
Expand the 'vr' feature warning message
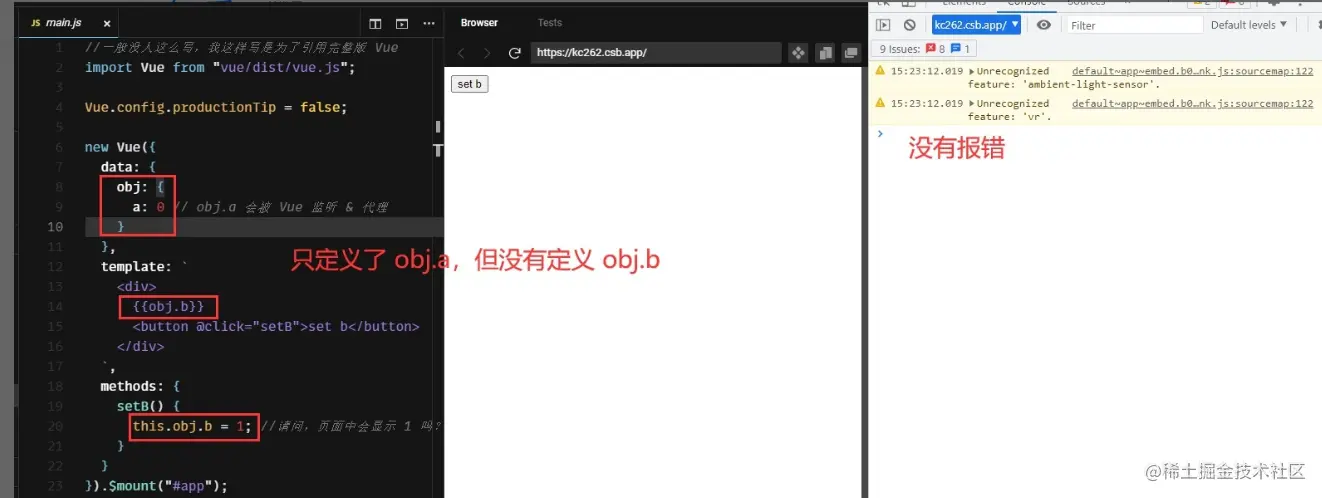coord(973,104)
